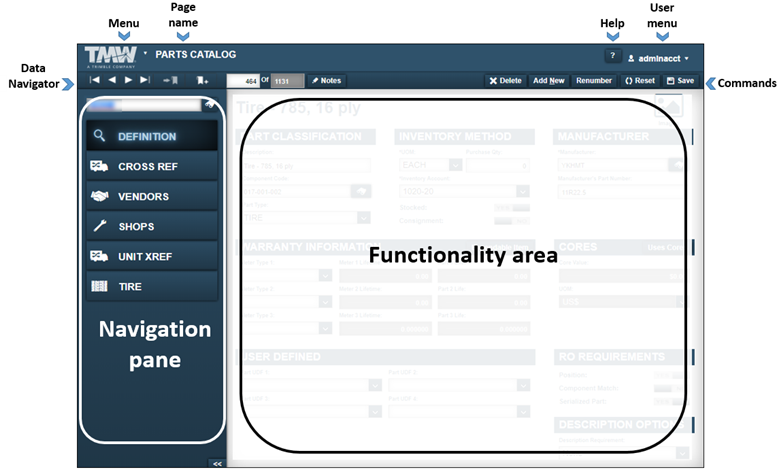Screen dimensions: 779x472
Task: Click the Purchase Qty field
Action: point(498,165)
